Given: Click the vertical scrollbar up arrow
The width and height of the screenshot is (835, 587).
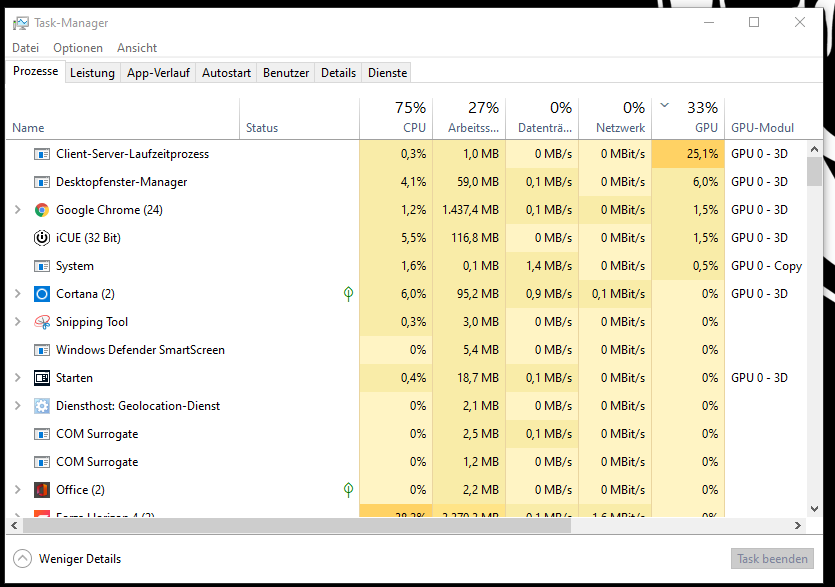Looking at the screenshot, I should [814, 150].
